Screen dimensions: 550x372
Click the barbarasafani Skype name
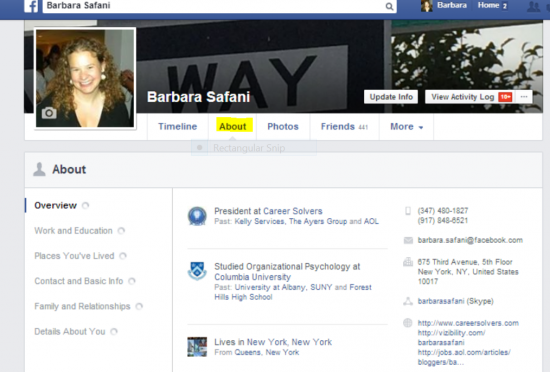(x=441, y=301)
